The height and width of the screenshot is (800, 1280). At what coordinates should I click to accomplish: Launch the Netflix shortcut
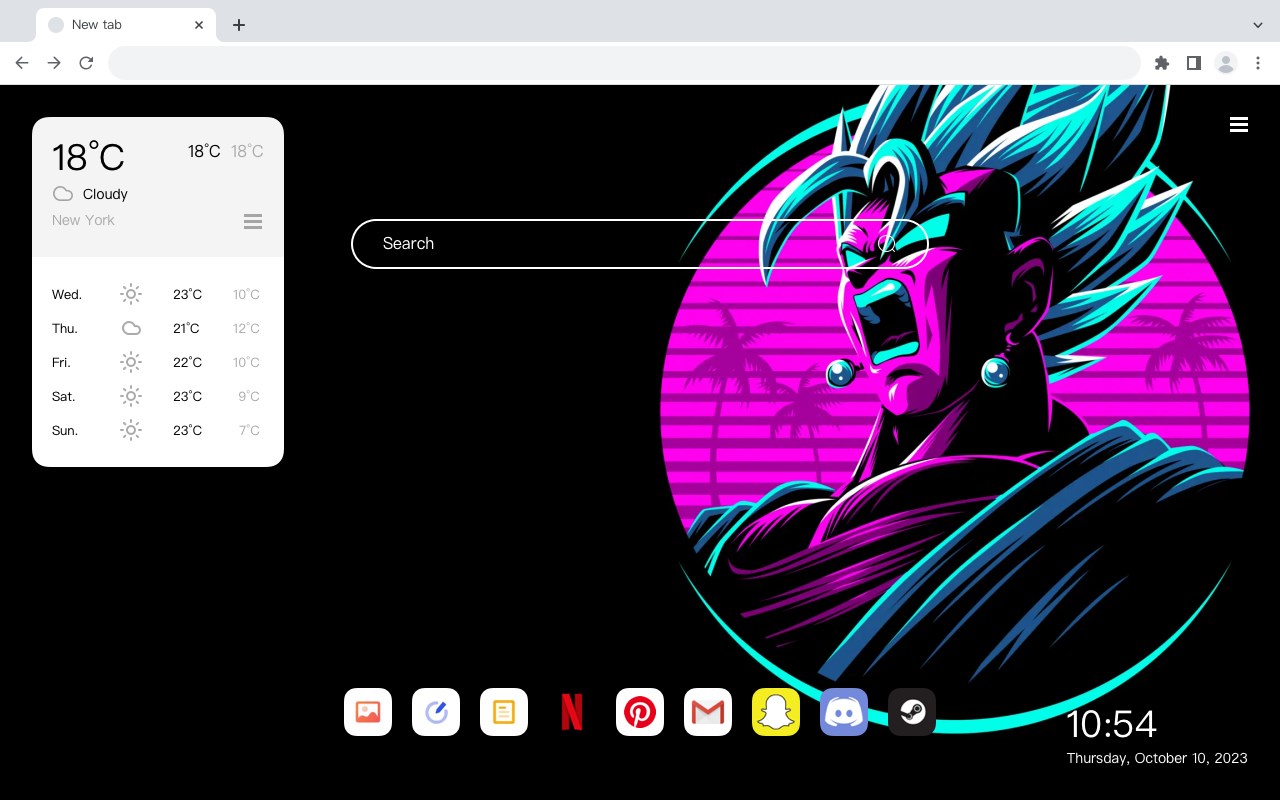pos(572,712)
